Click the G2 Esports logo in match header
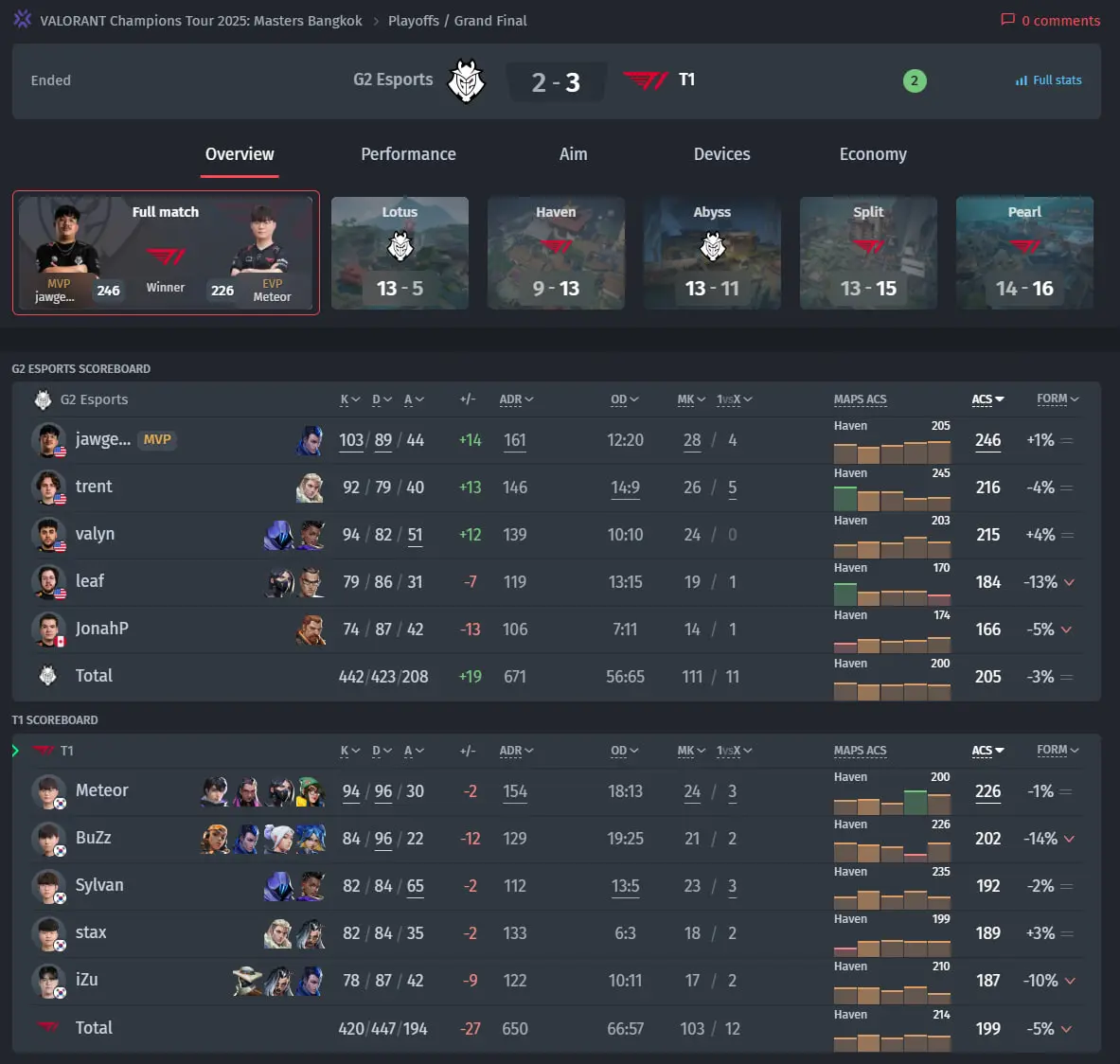Image resolution: width=1120 pixels, height=1064 pixels. point(466,81)
